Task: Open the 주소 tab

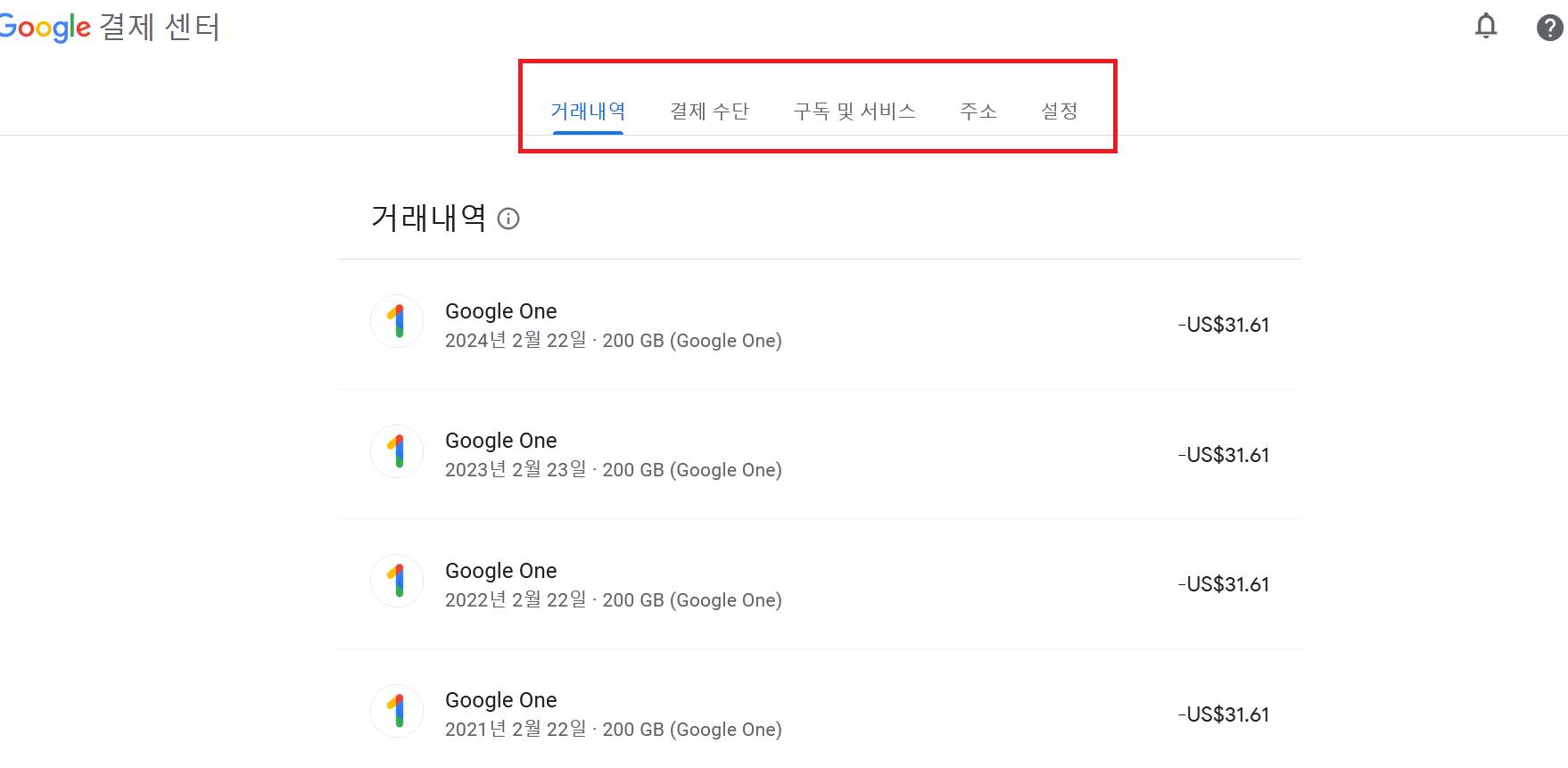Action: pos(978,111)
